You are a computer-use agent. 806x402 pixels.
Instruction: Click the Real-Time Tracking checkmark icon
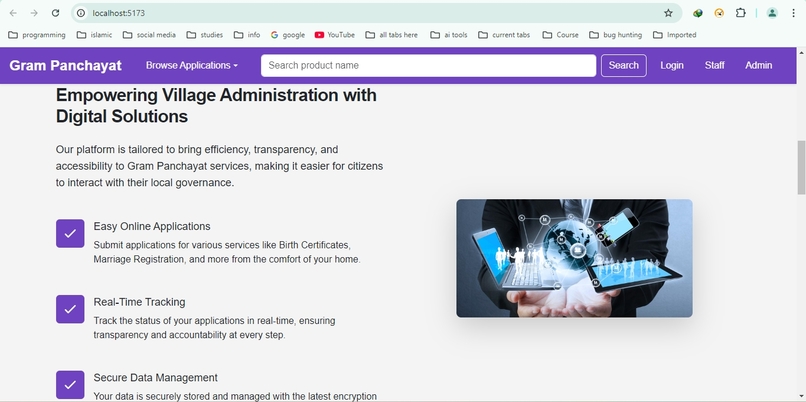70,309
